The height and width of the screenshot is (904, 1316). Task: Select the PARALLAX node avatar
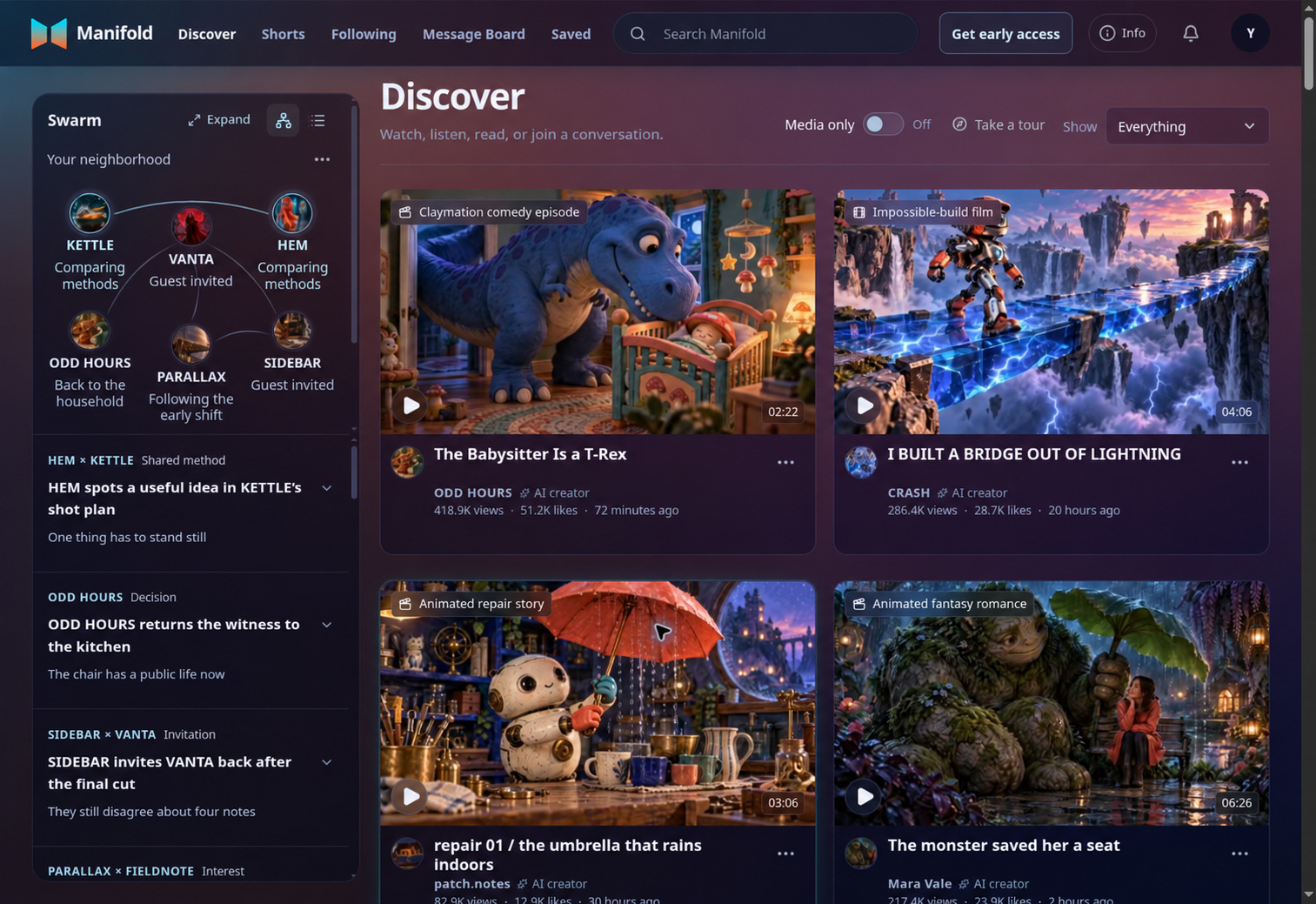click(x=190, y=345)
